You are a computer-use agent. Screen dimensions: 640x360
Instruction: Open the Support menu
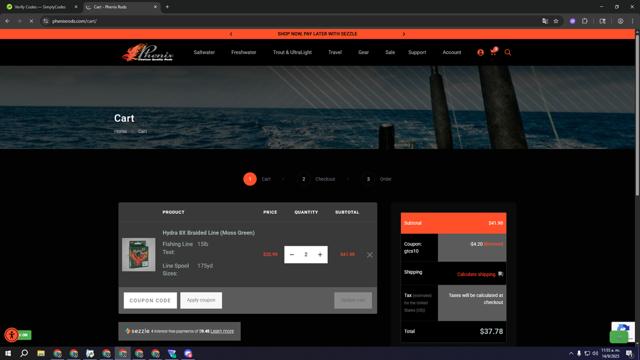[417, 52]
